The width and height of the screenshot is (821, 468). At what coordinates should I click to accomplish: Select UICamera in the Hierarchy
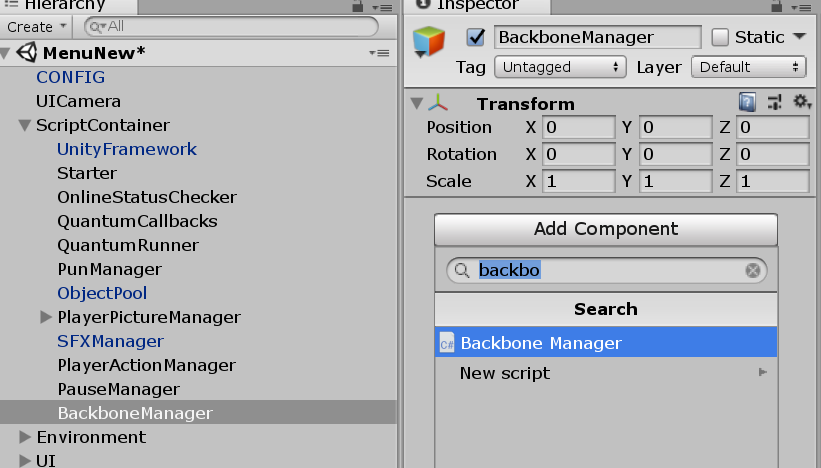coord(78,101)
